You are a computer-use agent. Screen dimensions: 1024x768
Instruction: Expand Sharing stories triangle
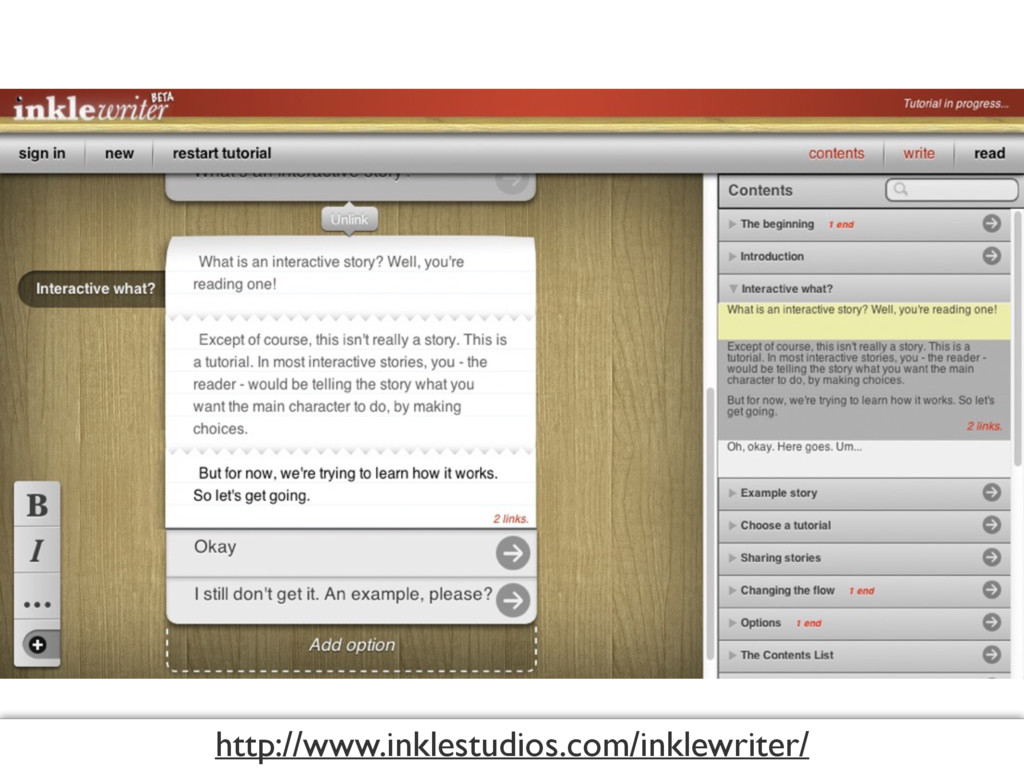tap(732, 558)
